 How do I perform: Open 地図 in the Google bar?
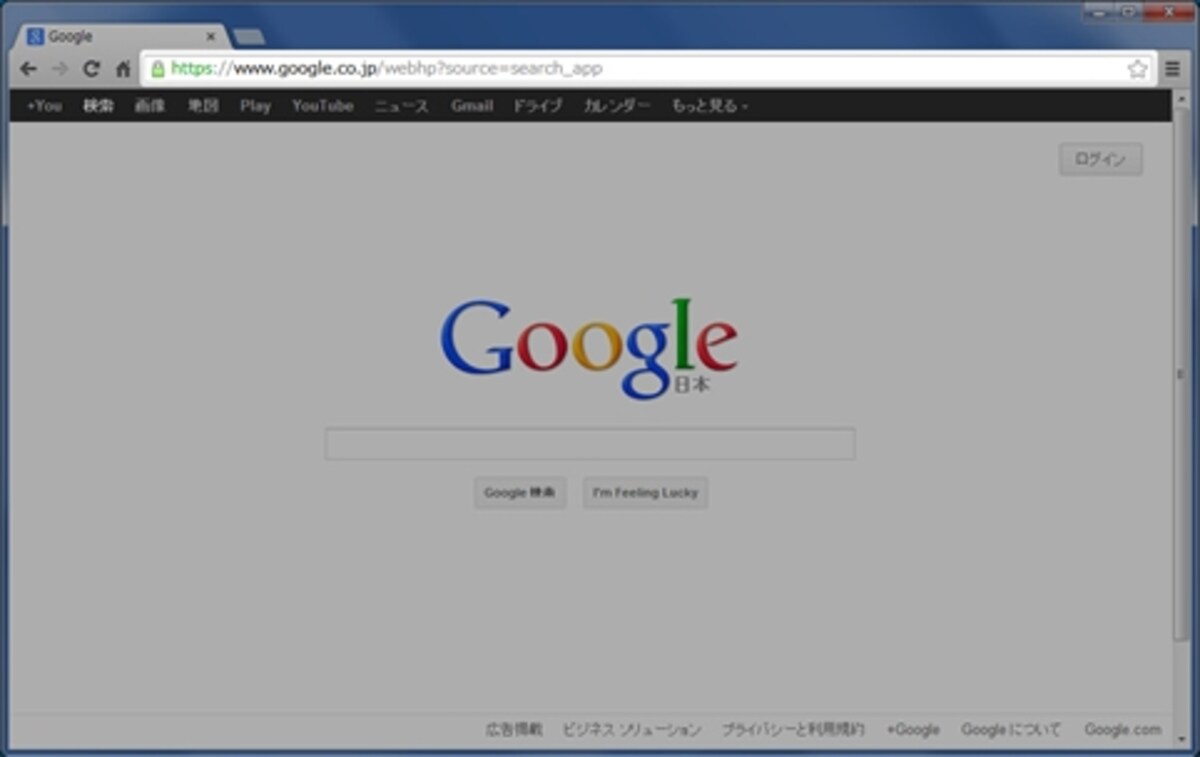(204, 106)
